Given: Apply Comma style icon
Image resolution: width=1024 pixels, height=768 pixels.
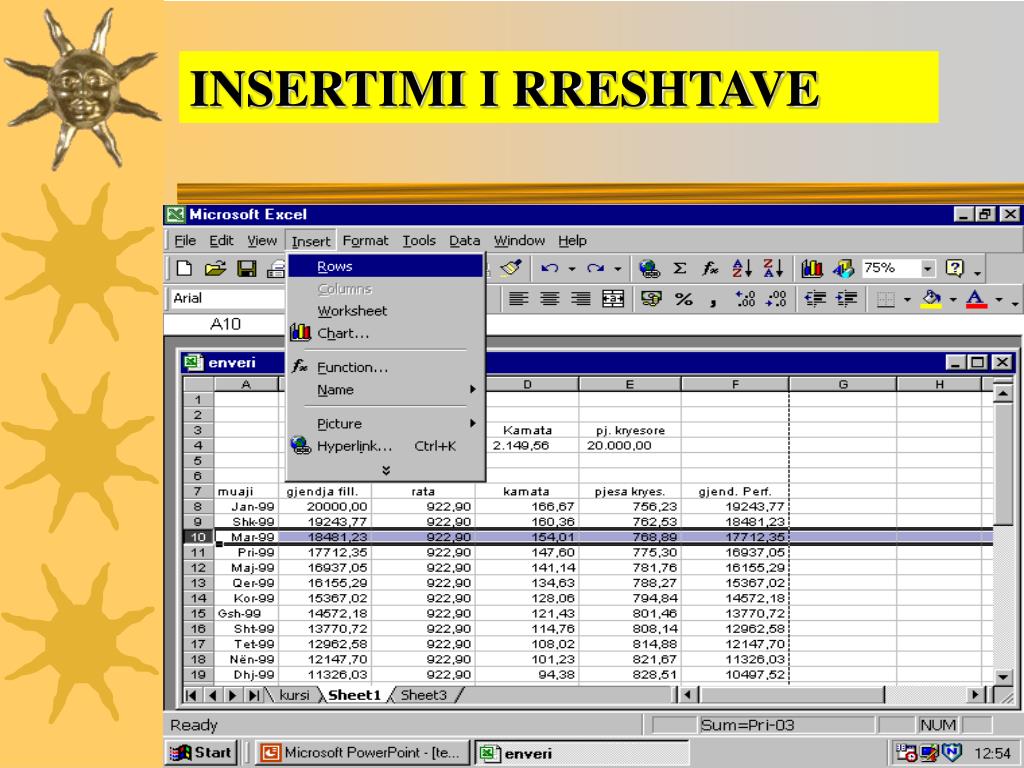Looking at the screenshot, I should [x=713, y=302].
